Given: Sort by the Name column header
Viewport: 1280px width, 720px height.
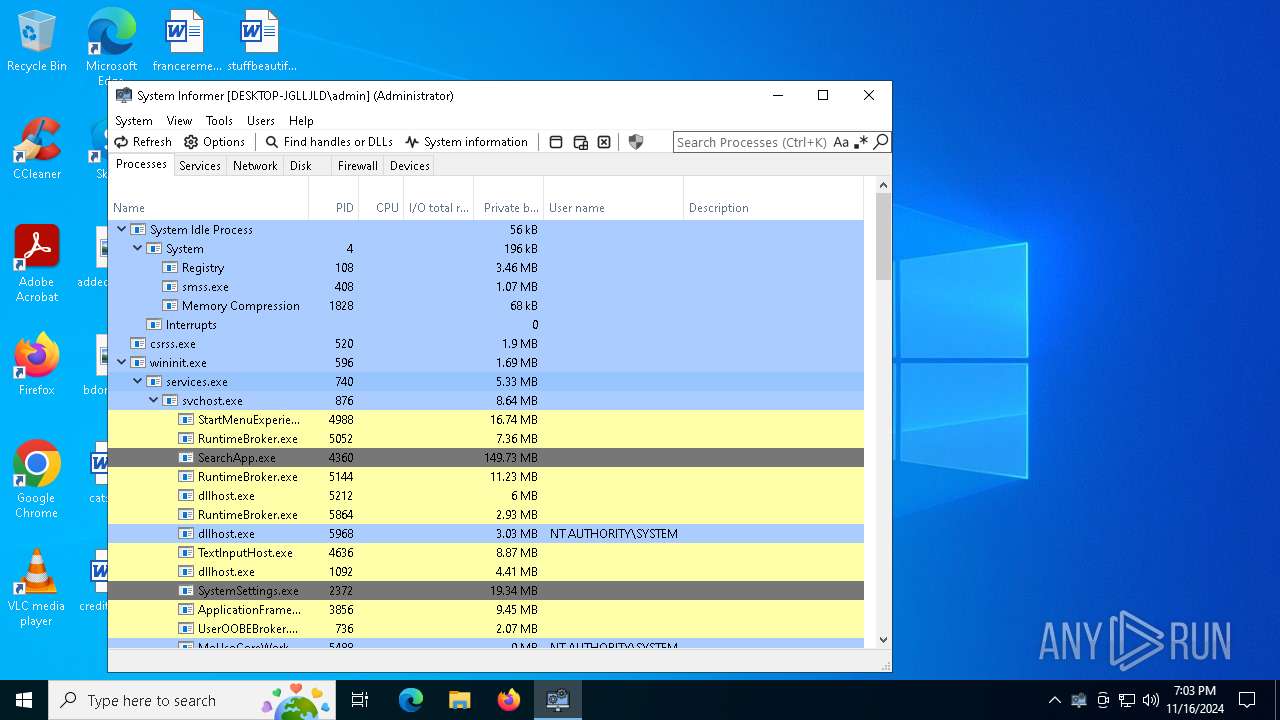Looking at the screenshot, I should pos(208,208).
